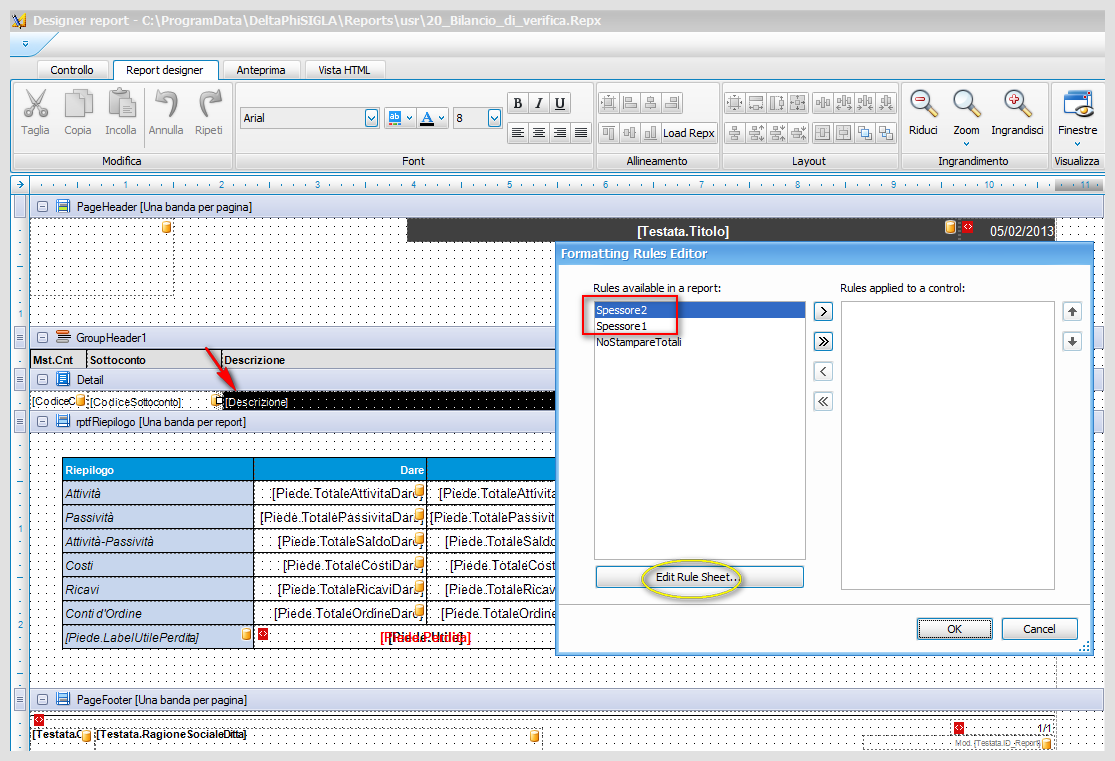1115x761 pixels.
Task: Open the Finestre visualizza icon
Action: pos(1077,104)
